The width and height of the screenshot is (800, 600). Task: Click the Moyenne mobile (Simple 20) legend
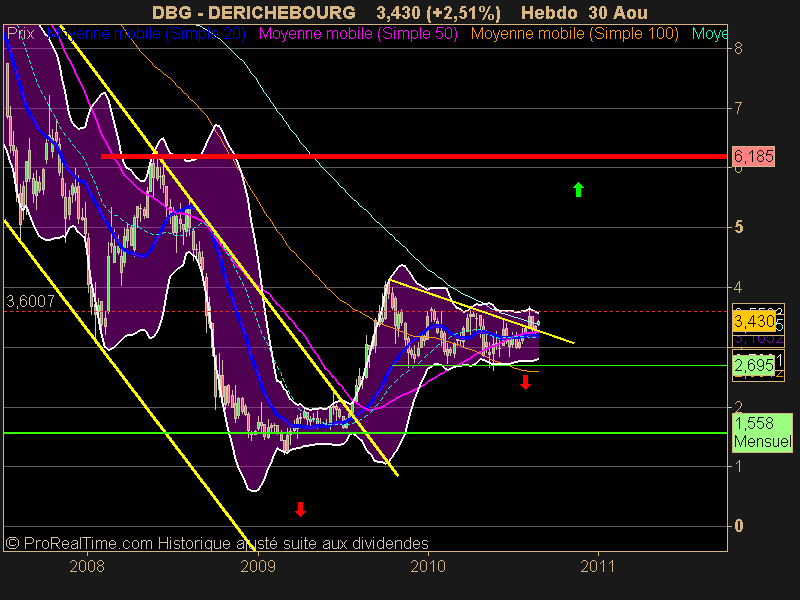(x=146, y=34)
